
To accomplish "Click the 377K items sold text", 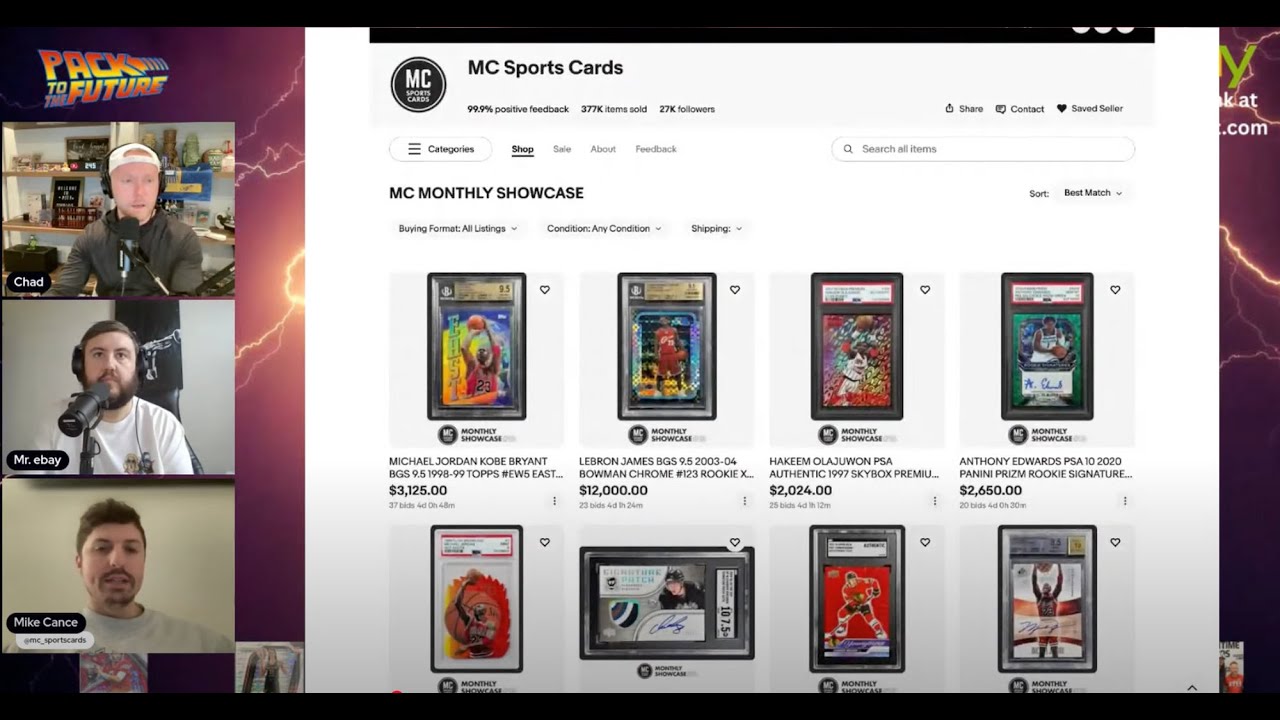I will 614,109.
